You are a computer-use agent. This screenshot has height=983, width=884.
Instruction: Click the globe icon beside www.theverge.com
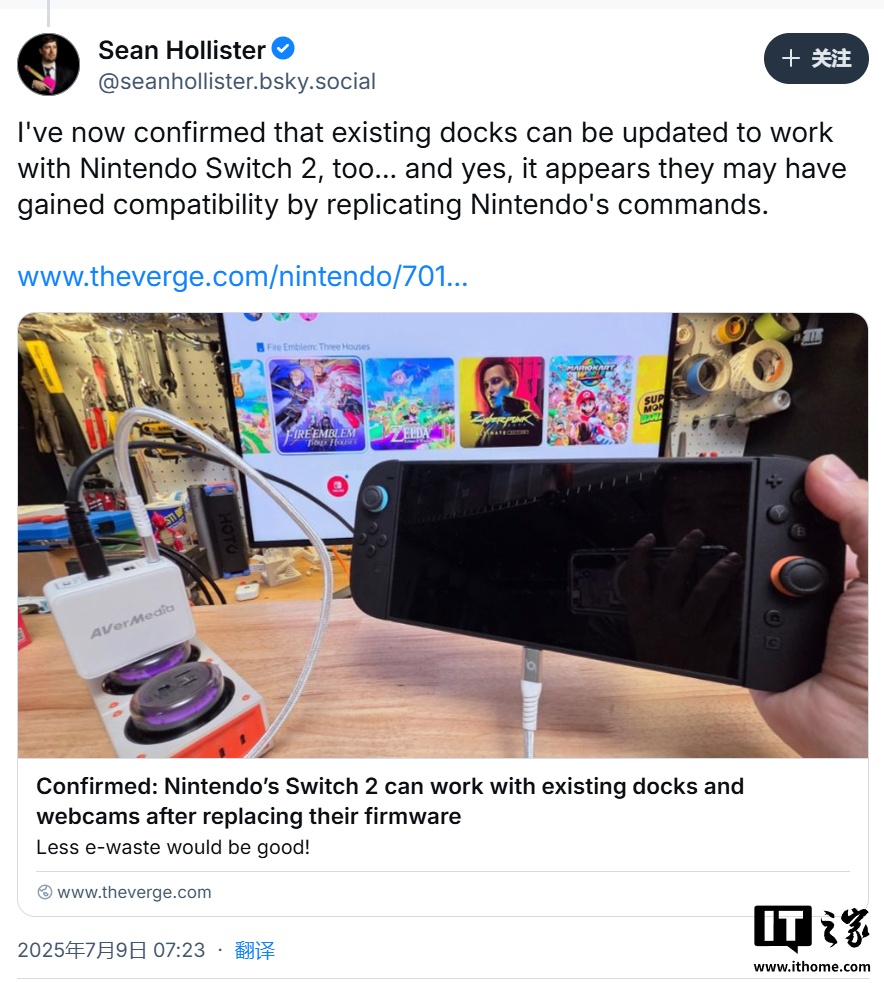[x=45, y=892]
